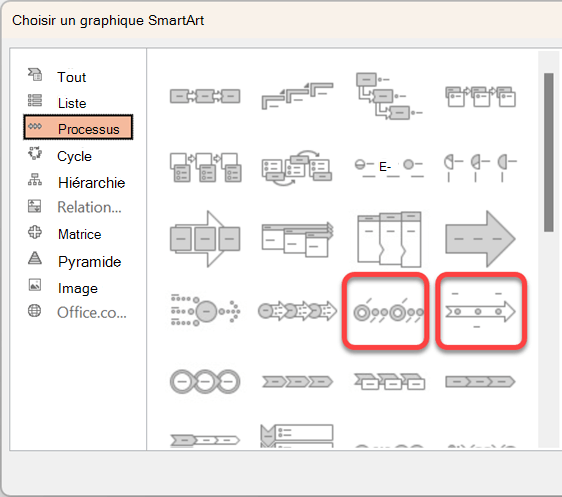The image size is (562, 497).
Task: Click the Pyramide triangle icon
Action: 35,258
